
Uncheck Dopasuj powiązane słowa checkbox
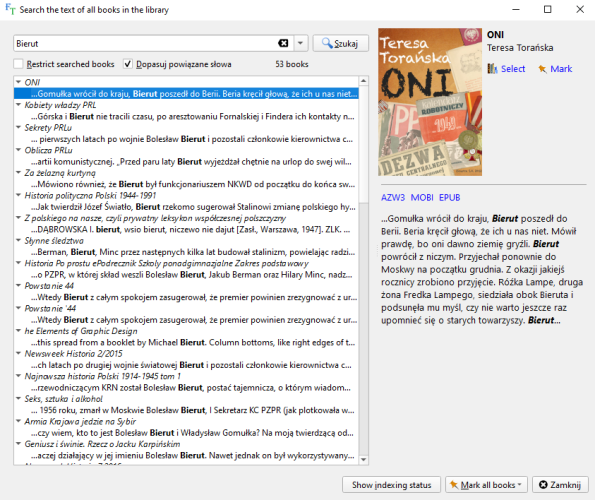point(128,64)
